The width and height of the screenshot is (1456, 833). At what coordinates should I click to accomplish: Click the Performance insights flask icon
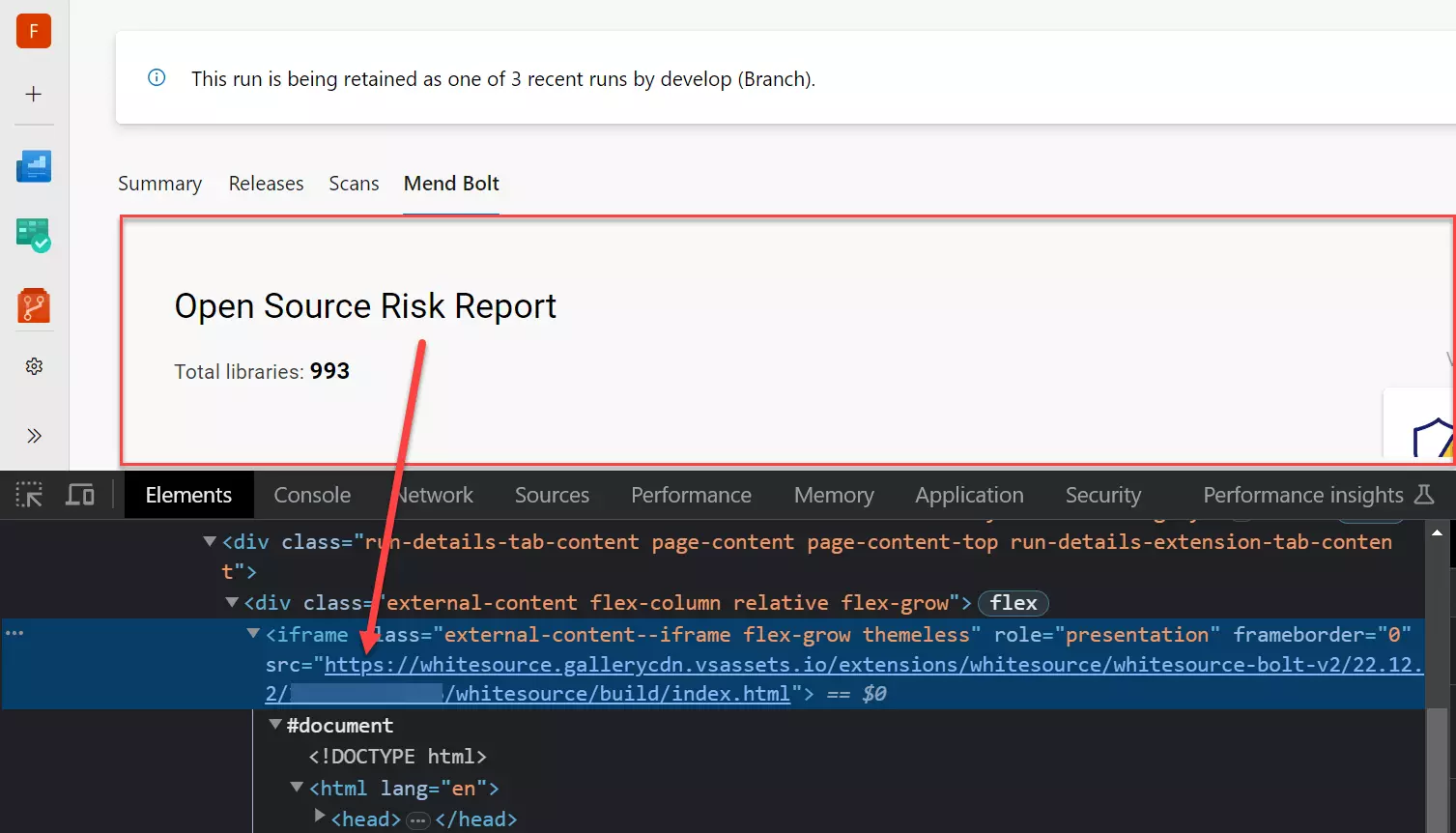1424,495
